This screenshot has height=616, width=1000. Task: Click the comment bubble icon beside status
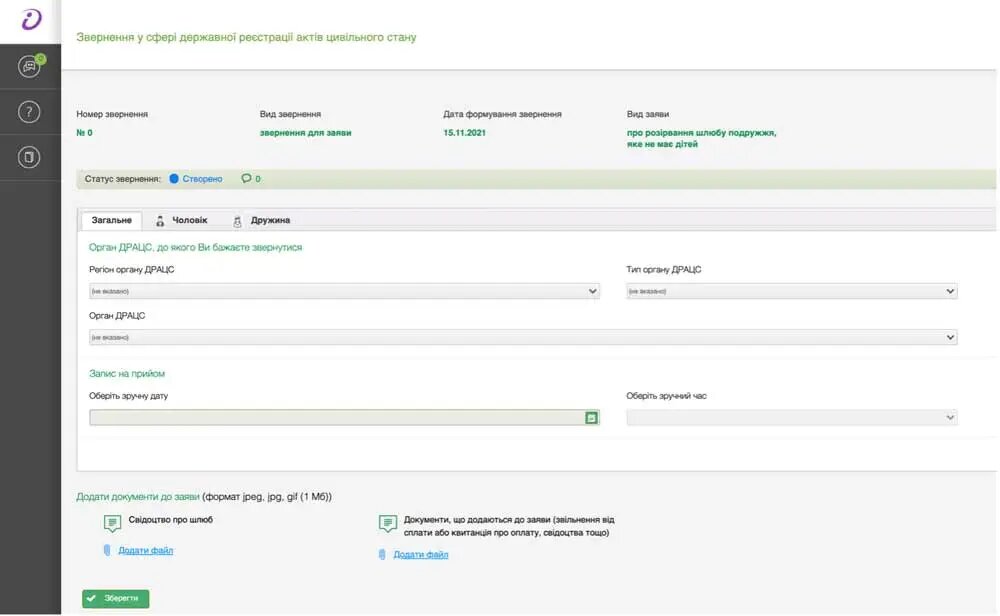(x=246, y=179)
